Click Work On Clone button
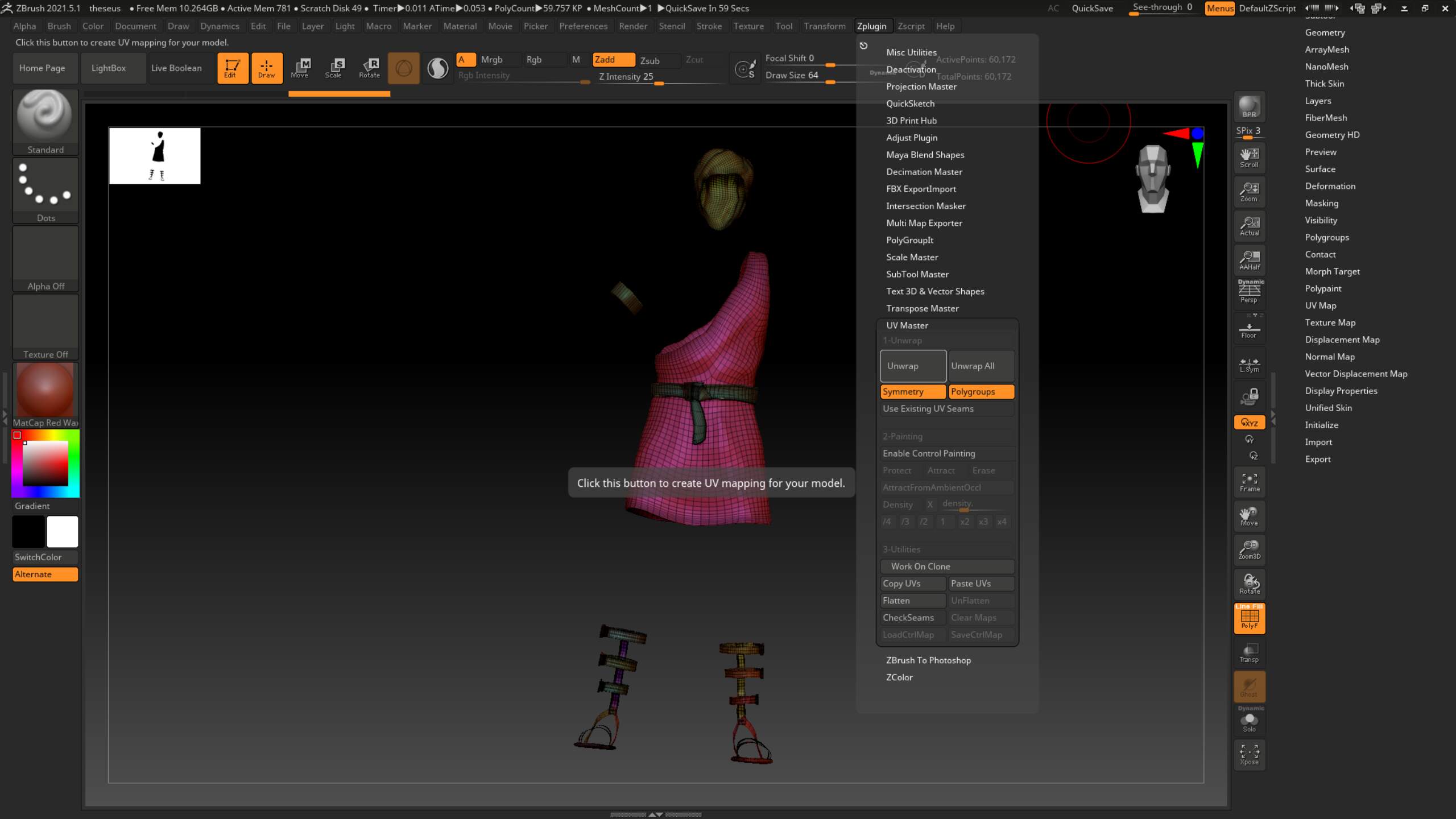 (947, 566)
